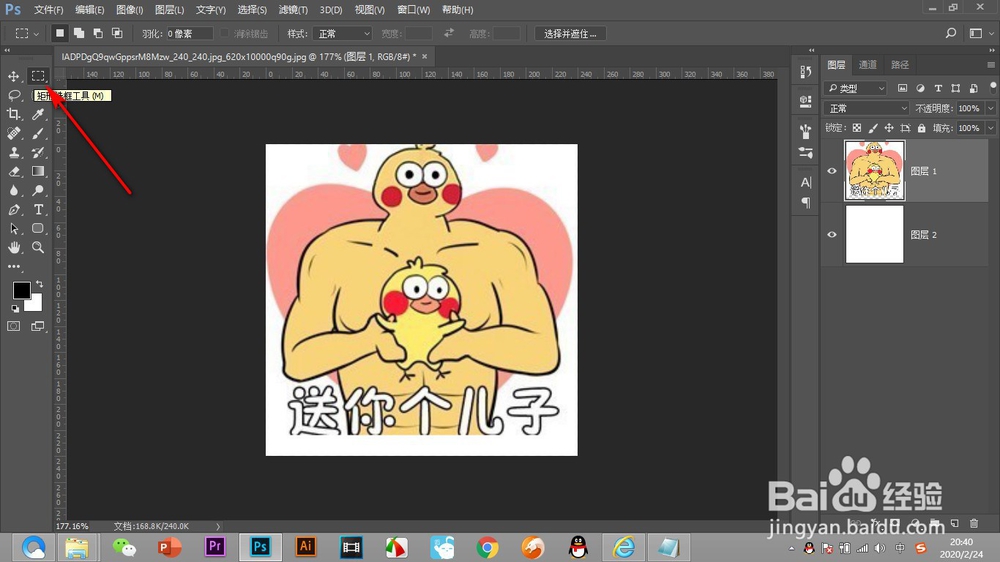Image resolution: width=1000 pixels, height=562 pixels.
Task: Click the 选择并遮住 button
Action: click(570, 34)
